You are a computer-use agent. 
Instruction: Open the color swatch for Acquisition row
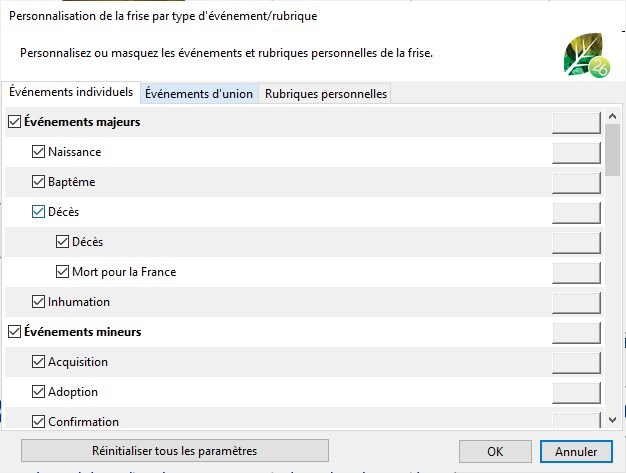coord(576,362)
